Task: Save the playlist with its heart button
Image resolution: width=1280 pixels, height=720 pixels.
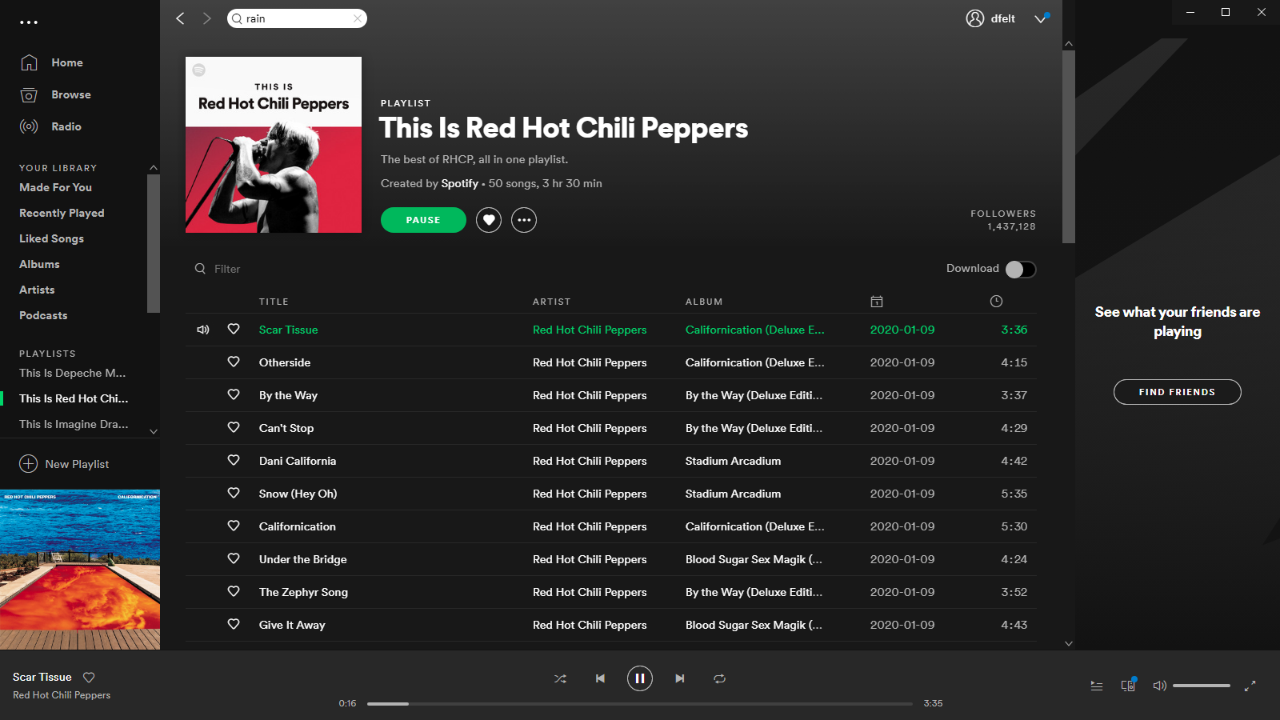Action: point(489,220)
